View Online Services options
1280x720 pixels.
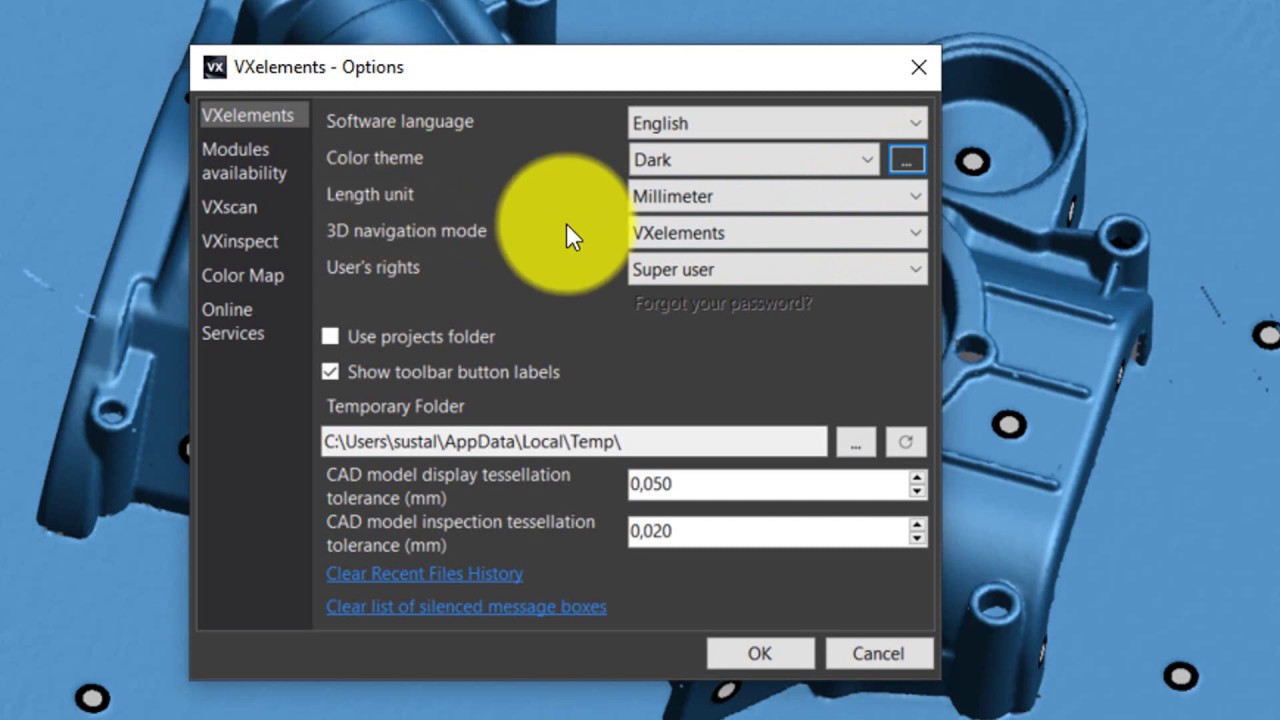(232, 321)
